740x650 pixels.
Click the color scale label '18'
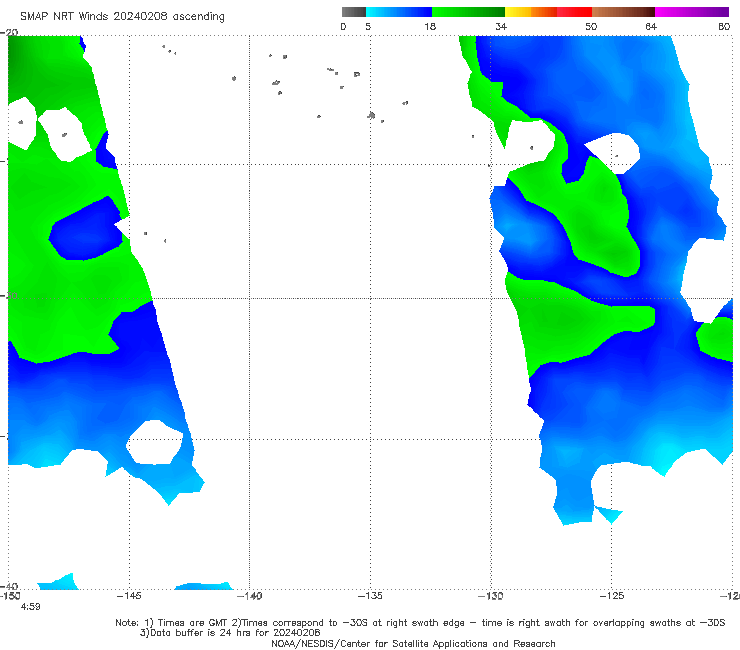coord(430,26)
